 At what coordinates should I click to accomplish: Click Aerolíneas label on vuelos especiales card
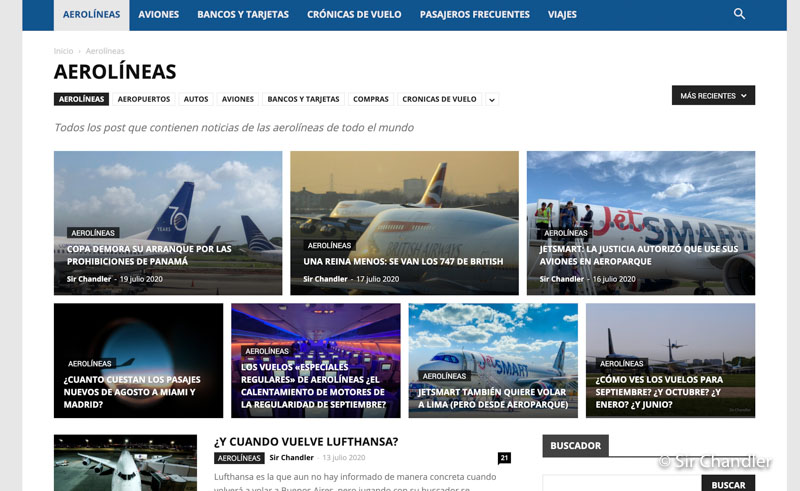[267, 351]
